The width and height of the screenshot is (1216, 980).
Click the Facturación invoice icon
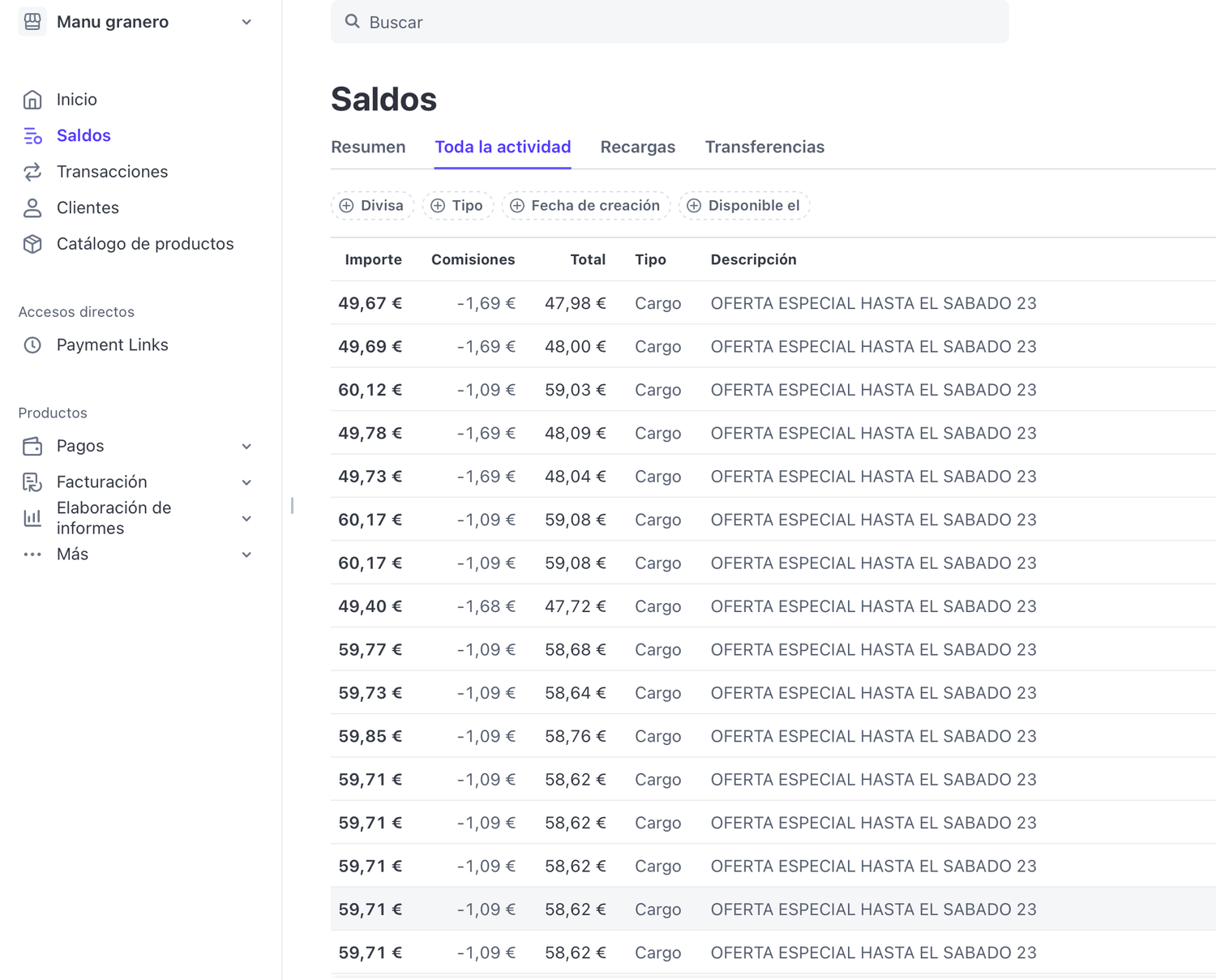(32, 482)
